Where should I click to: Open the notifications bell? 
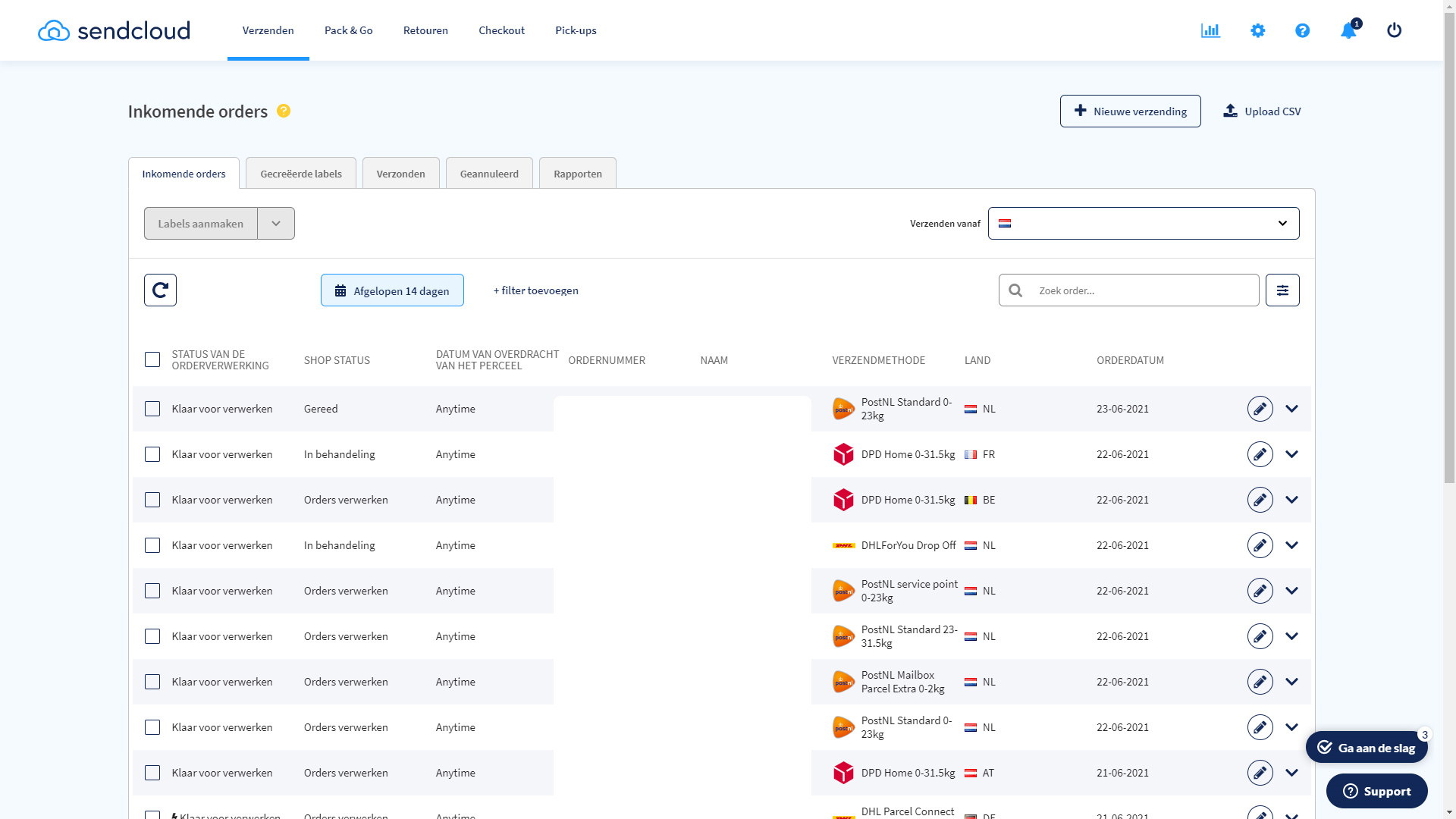point(1348,30)
